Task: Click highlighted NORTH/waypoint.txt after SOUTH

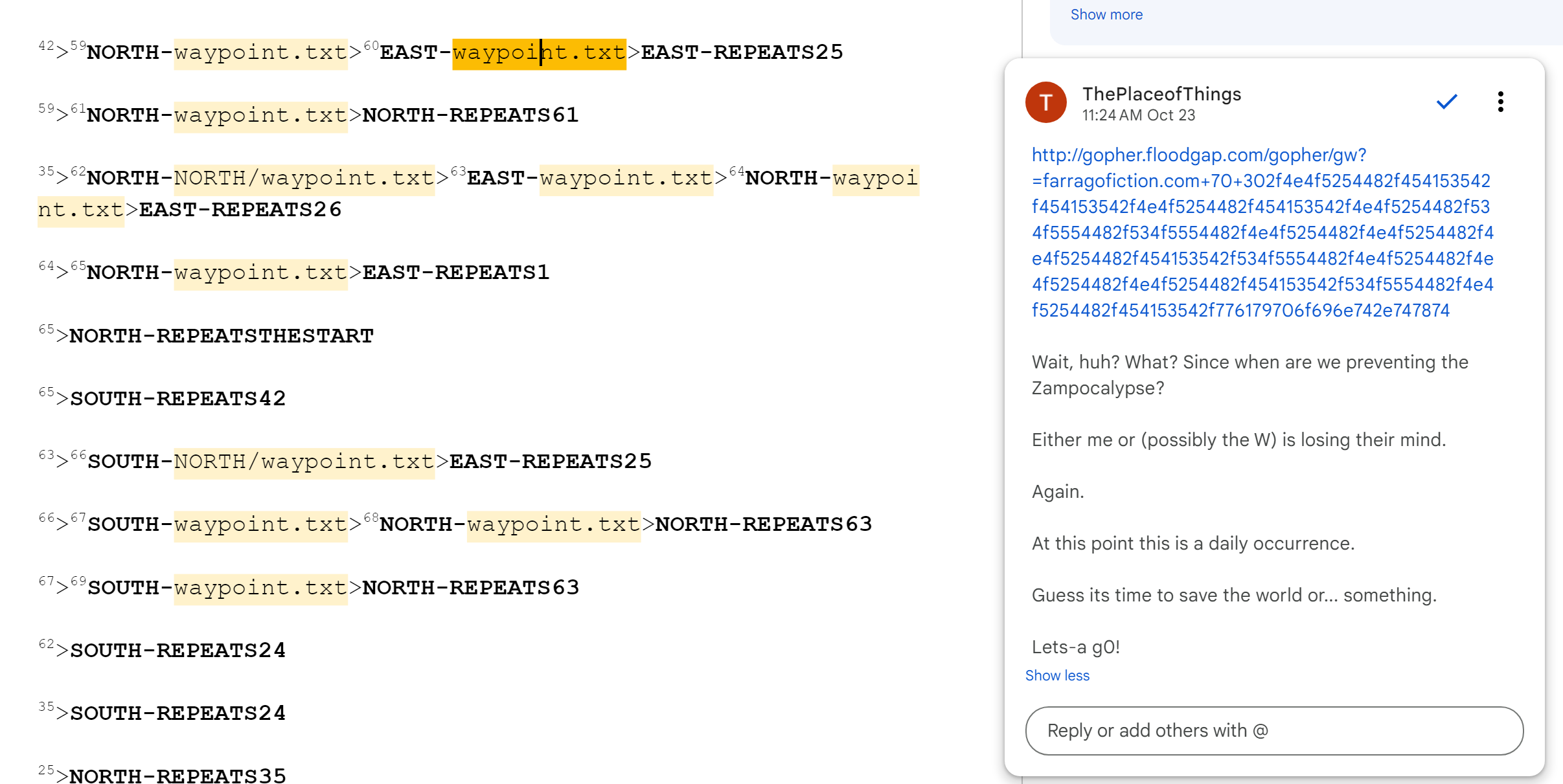Action: [x=304, y=462]
